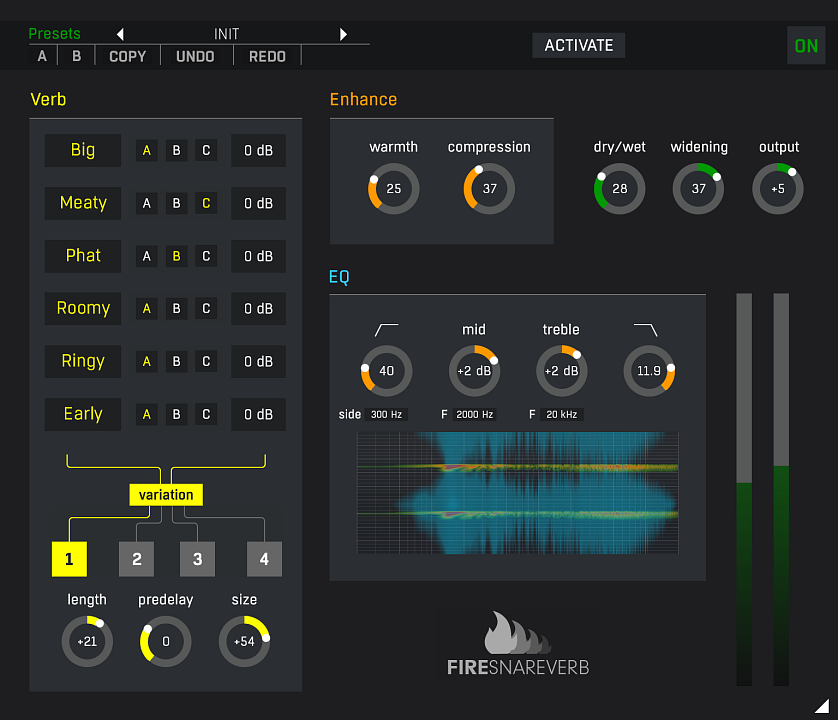The height and width of the screenshot is (720, 838).
Task: Switch to A state slot
Action: 42,56
